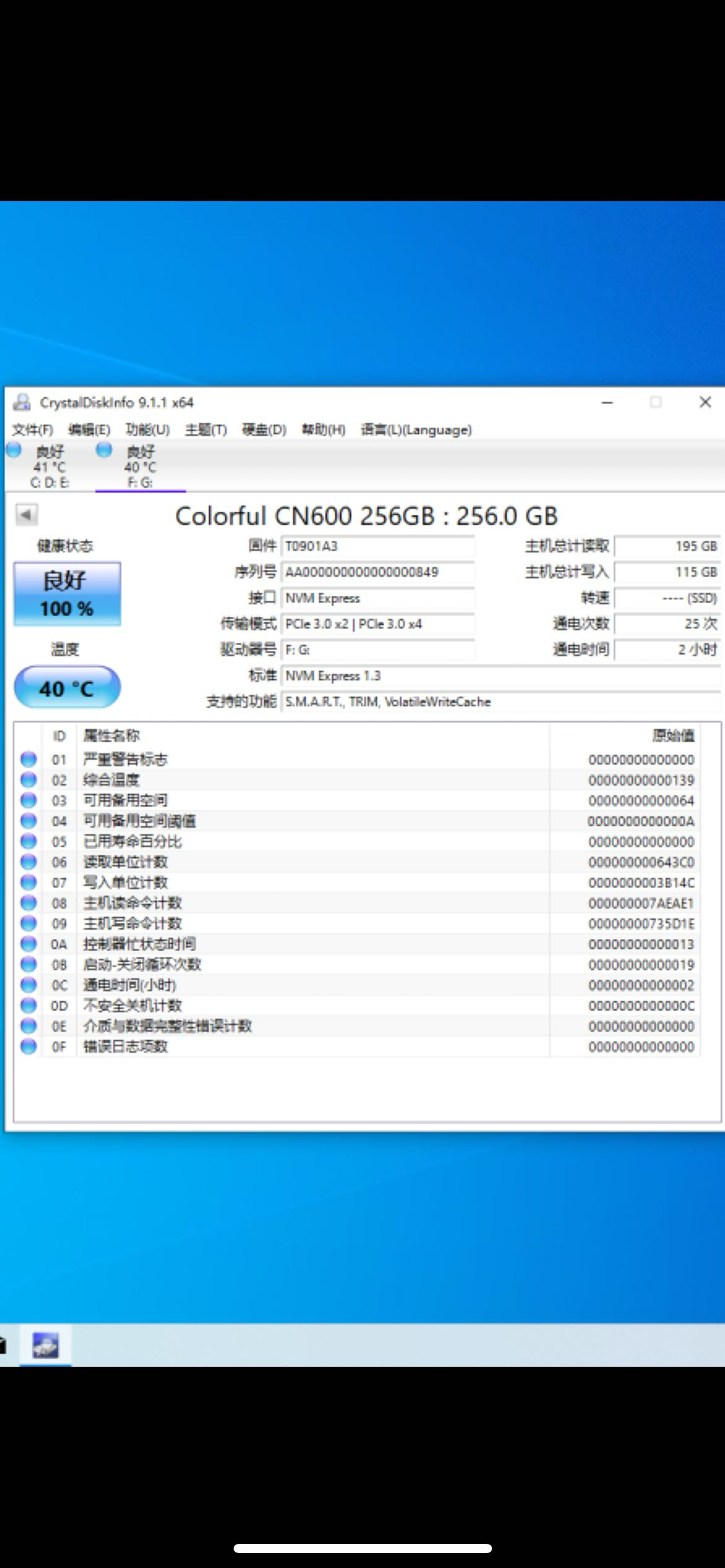Screen dimensions: 725x1568
Task: Go to previous disk with the left arrow
Action: 27,515
